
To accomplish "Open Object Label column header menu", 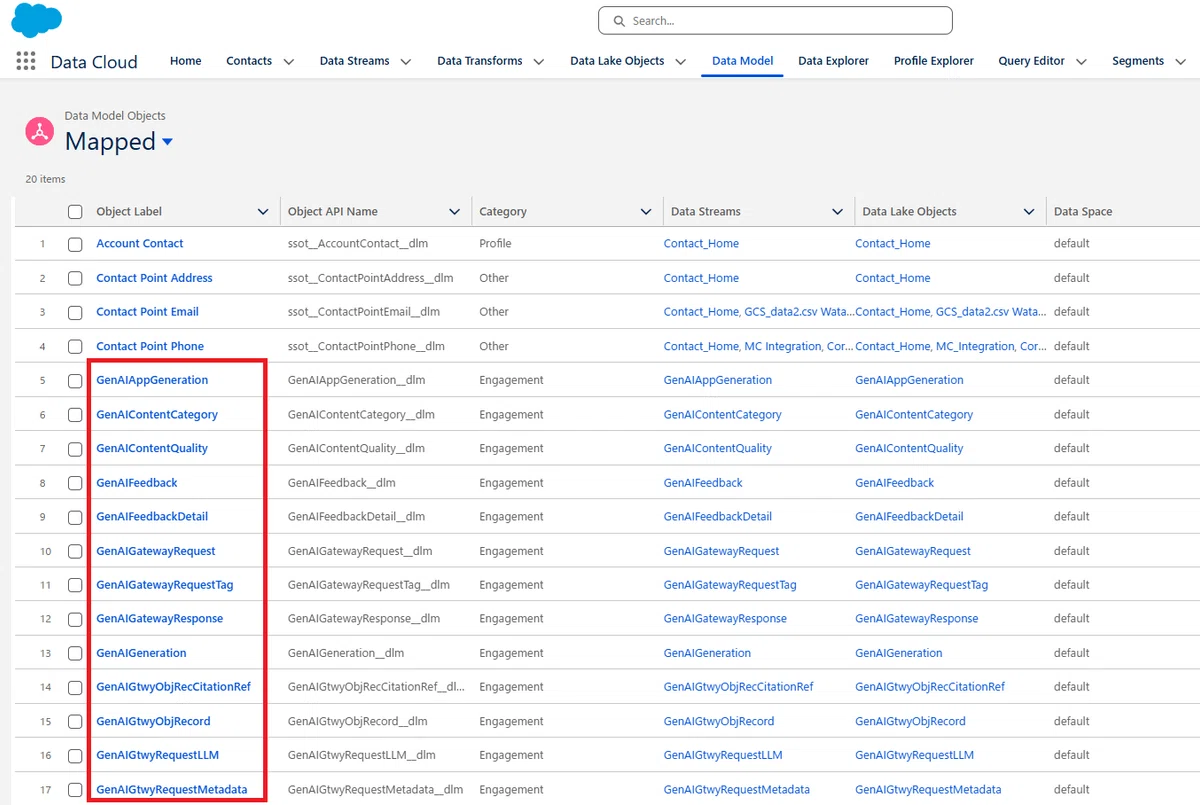I will 263,212.
